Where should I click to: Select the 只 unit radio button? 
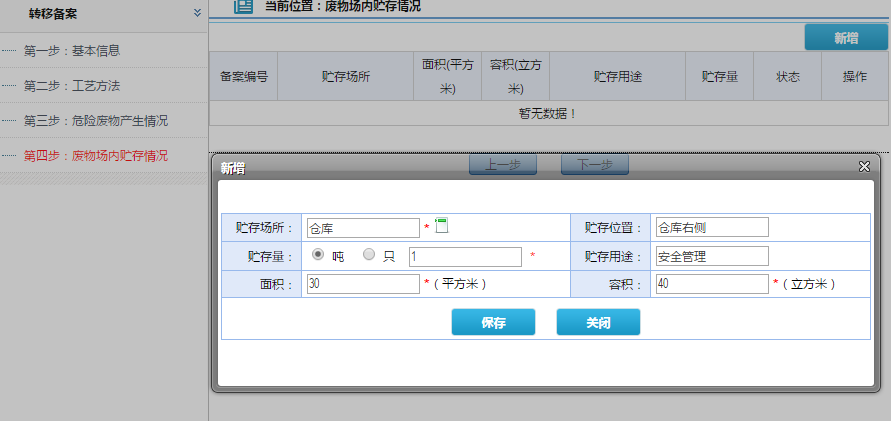click(x=369, y=255)
